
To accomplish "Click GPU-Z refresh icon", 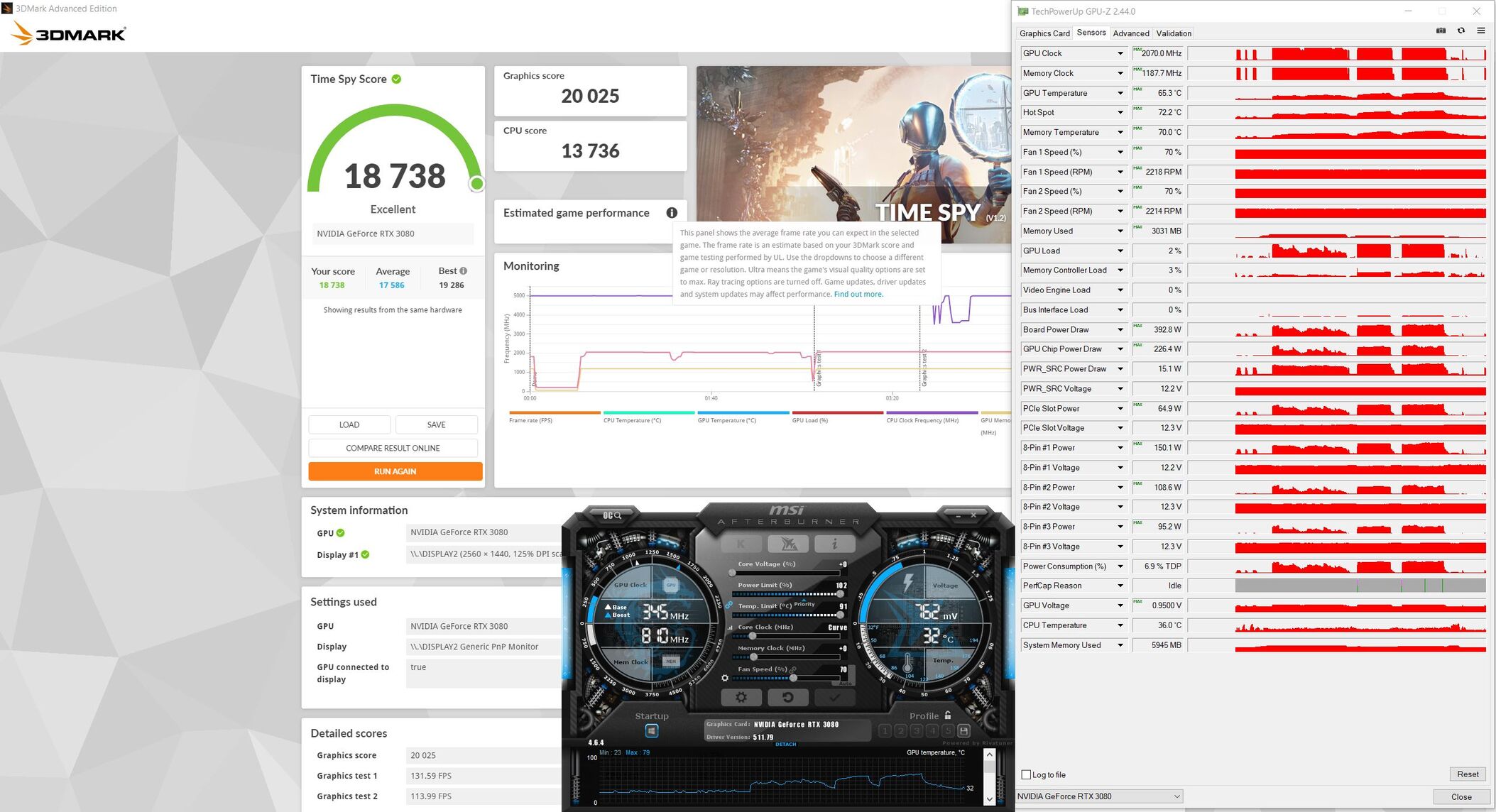I will coord(1461,31).
